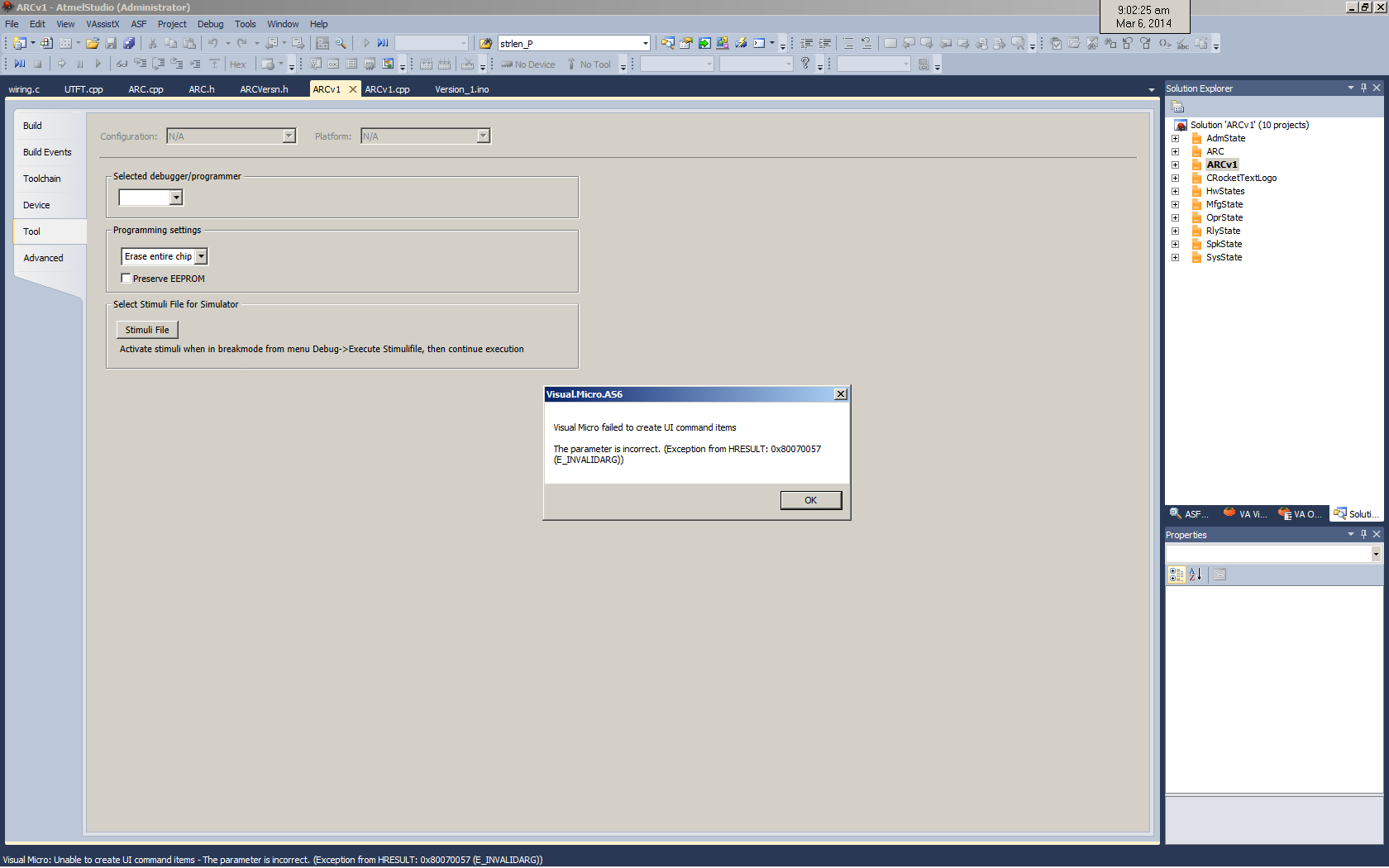This screenshot has width=1389, height=868.
Task: Select the Categorized view icon in Properties
Action: click(1176, 575)
